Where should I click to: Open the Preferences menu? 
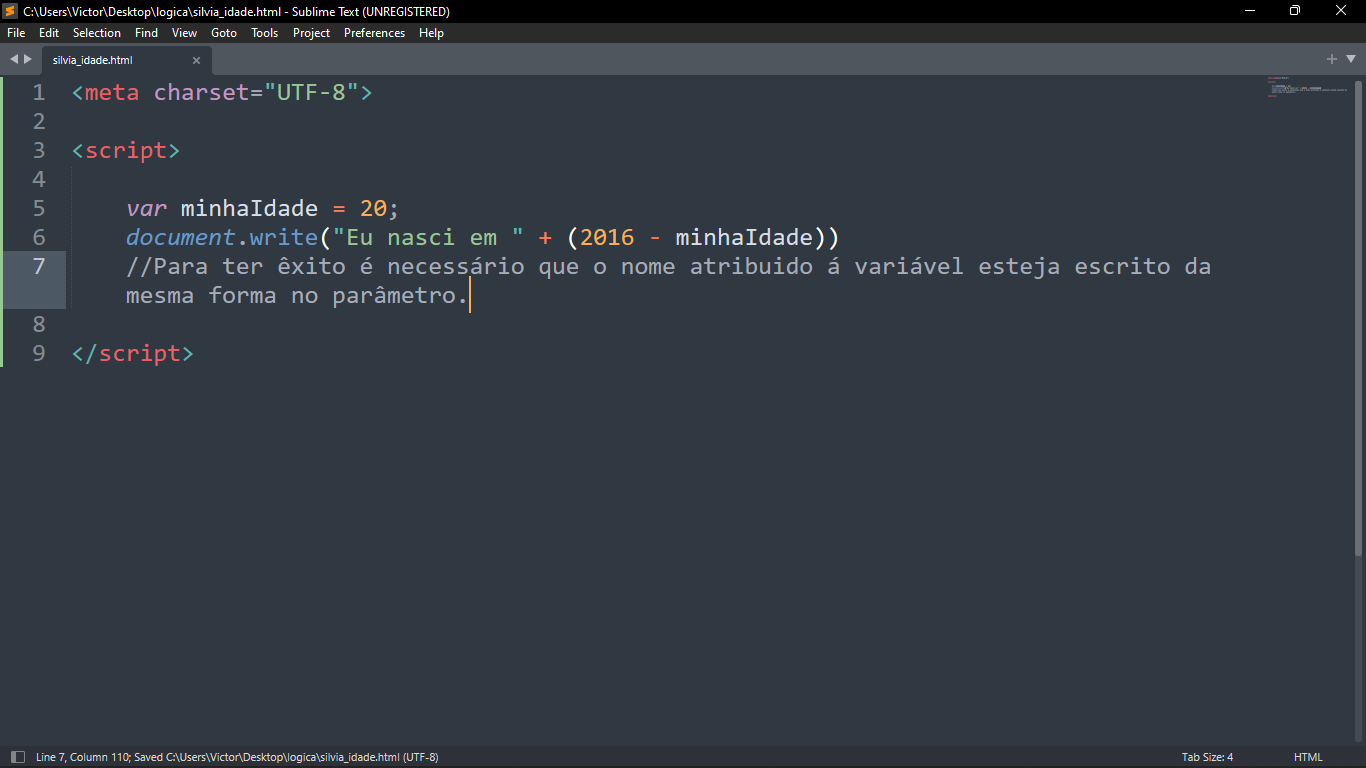(x=375, y=33)
